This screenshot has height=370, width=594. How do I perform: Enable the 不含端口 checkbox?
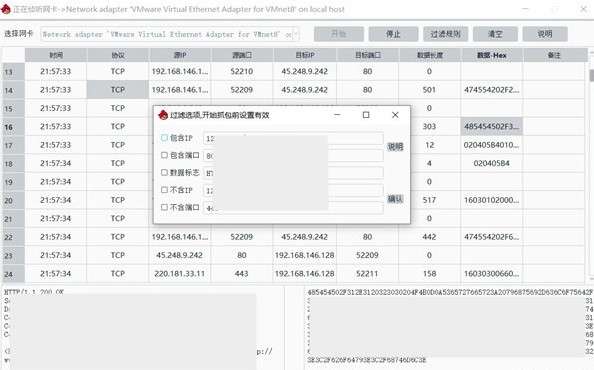point(164,208)
